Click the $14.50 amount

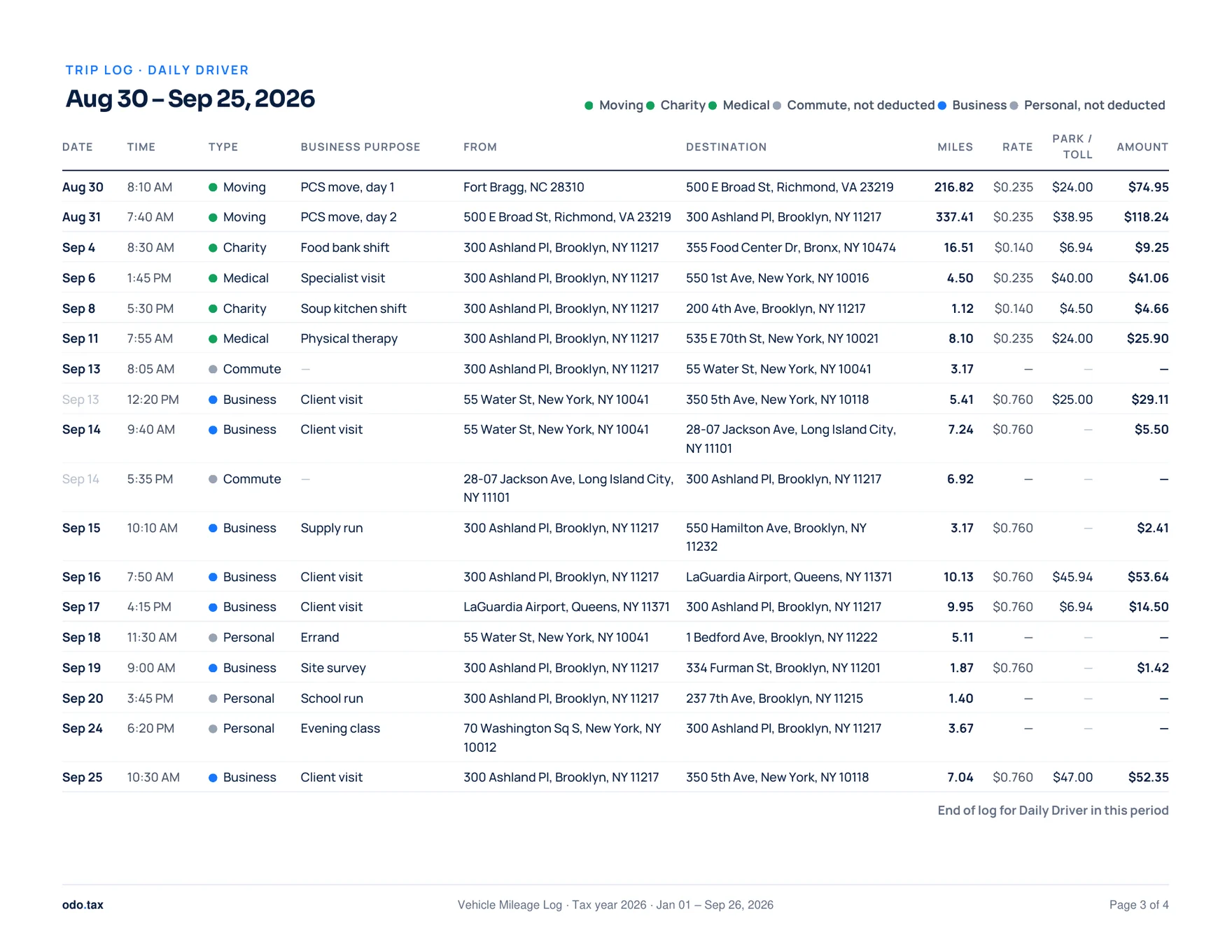[x=1149, y=607]
